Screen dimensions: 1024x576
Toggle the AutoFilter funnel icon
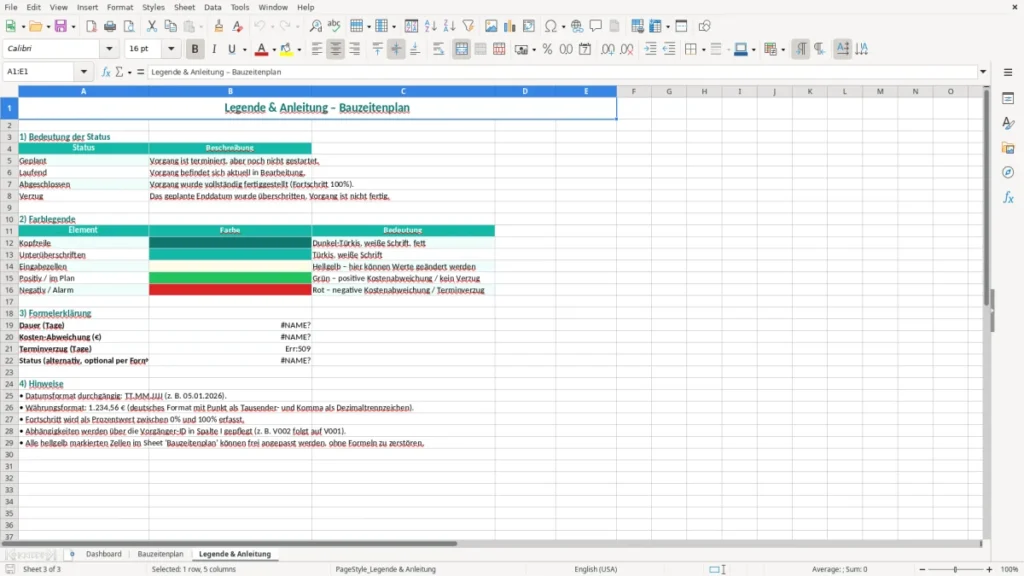(x=468, y=26)
